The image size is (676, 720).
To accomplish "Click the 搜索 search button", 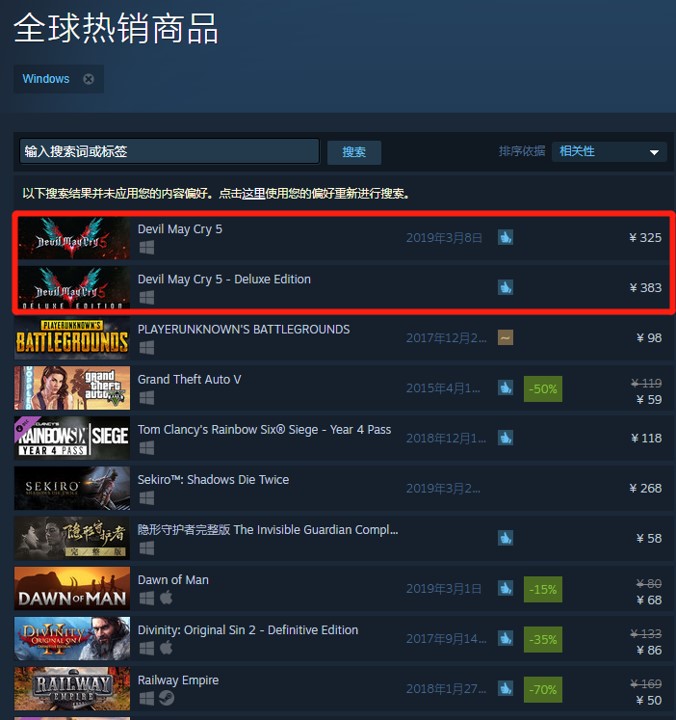I will click(x=354, y=152).
